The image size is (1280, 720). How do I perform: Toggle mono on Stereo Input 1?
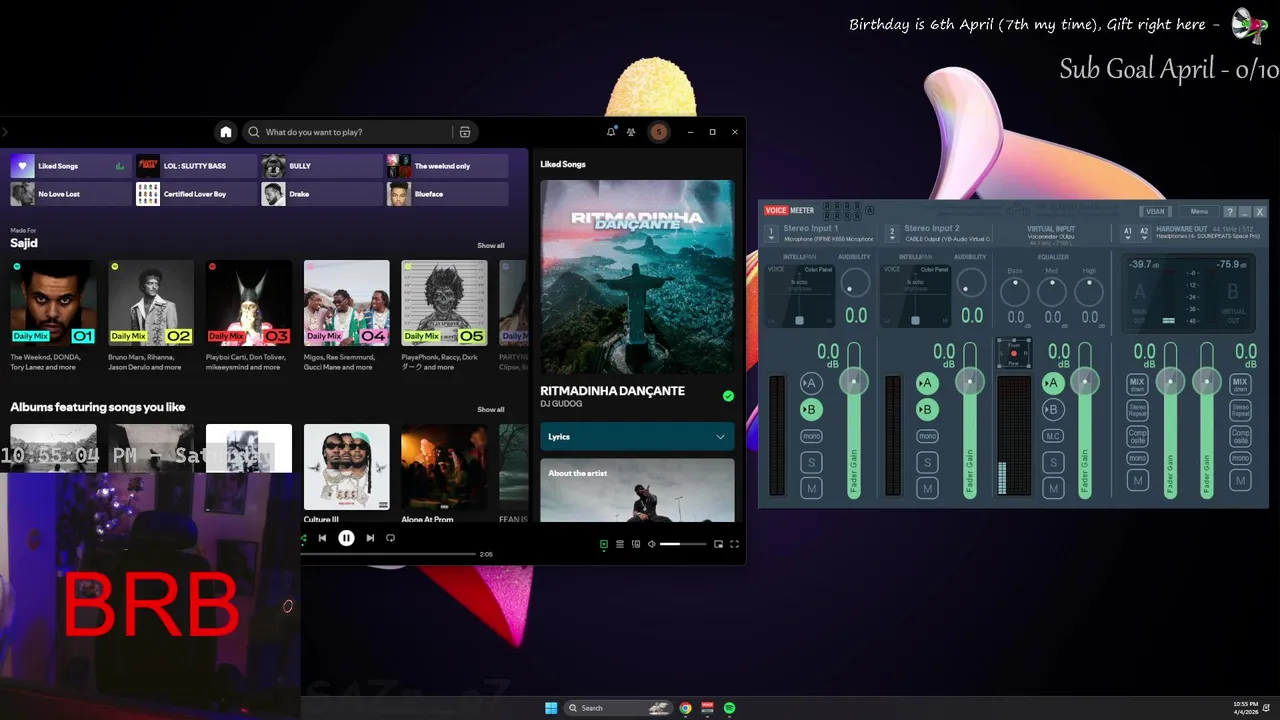(x=811, y=436)
